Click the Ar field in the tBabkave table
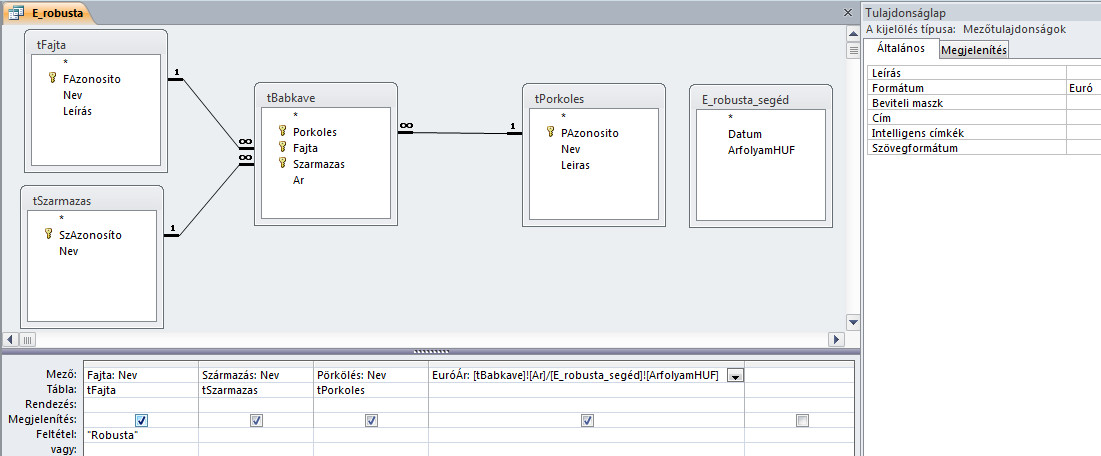This screenshot has width=1101, height=456. 299,180
